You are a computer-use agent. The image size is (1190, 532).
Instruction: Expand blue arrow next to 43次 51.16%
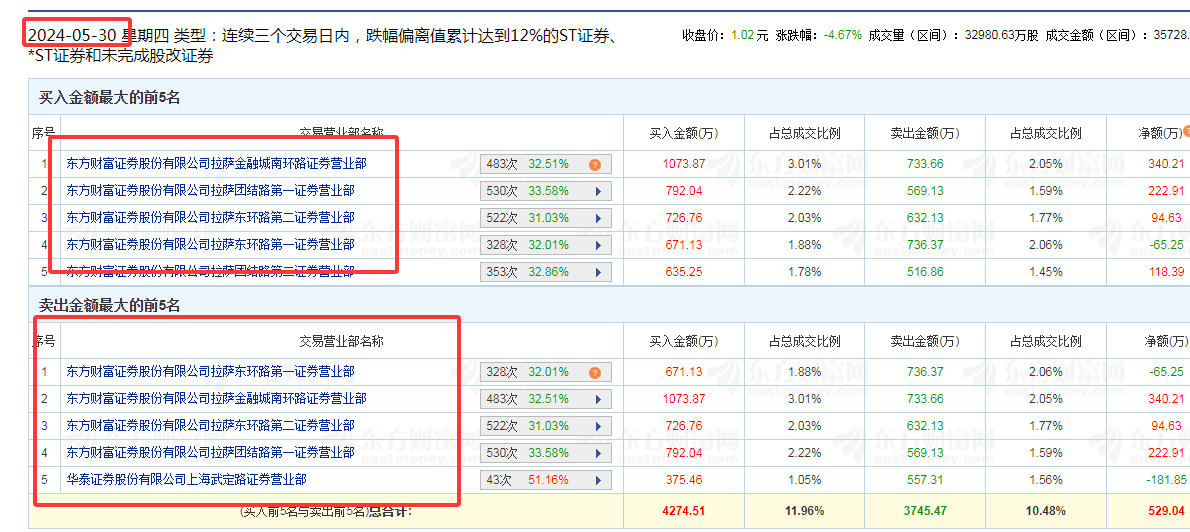pos(598,480)
